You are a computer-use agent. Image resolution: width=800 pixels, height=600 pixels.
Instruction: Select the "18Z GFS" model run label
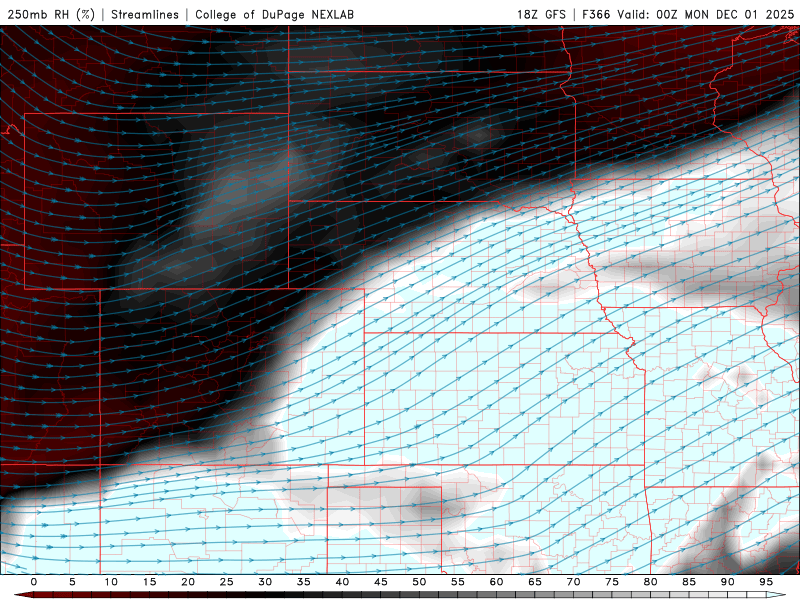tap(541, 14)
